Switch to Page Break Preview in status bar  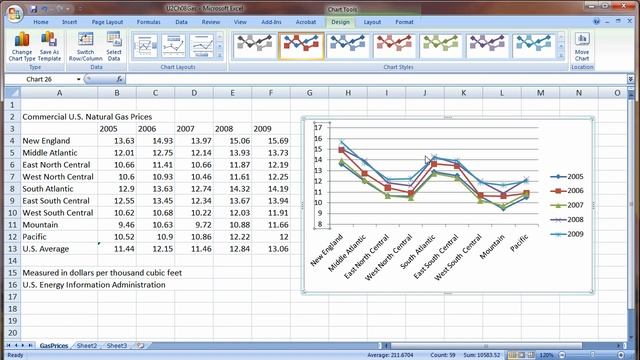click(x=531, y=356)
